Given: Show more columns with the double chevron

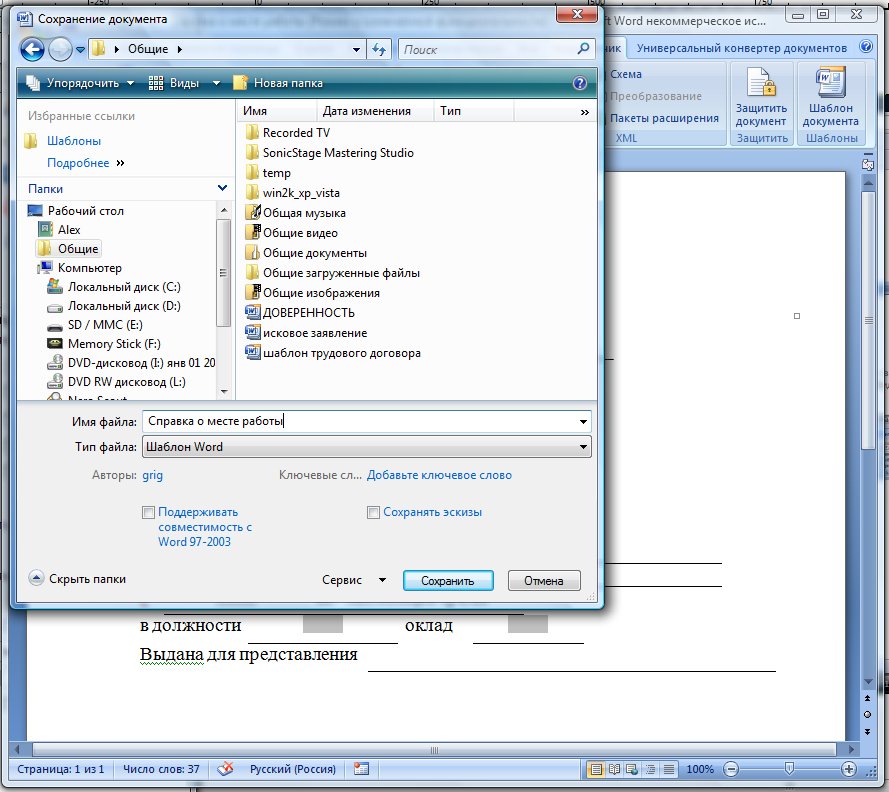Looking at the screenshot, I should pos(585,112).
